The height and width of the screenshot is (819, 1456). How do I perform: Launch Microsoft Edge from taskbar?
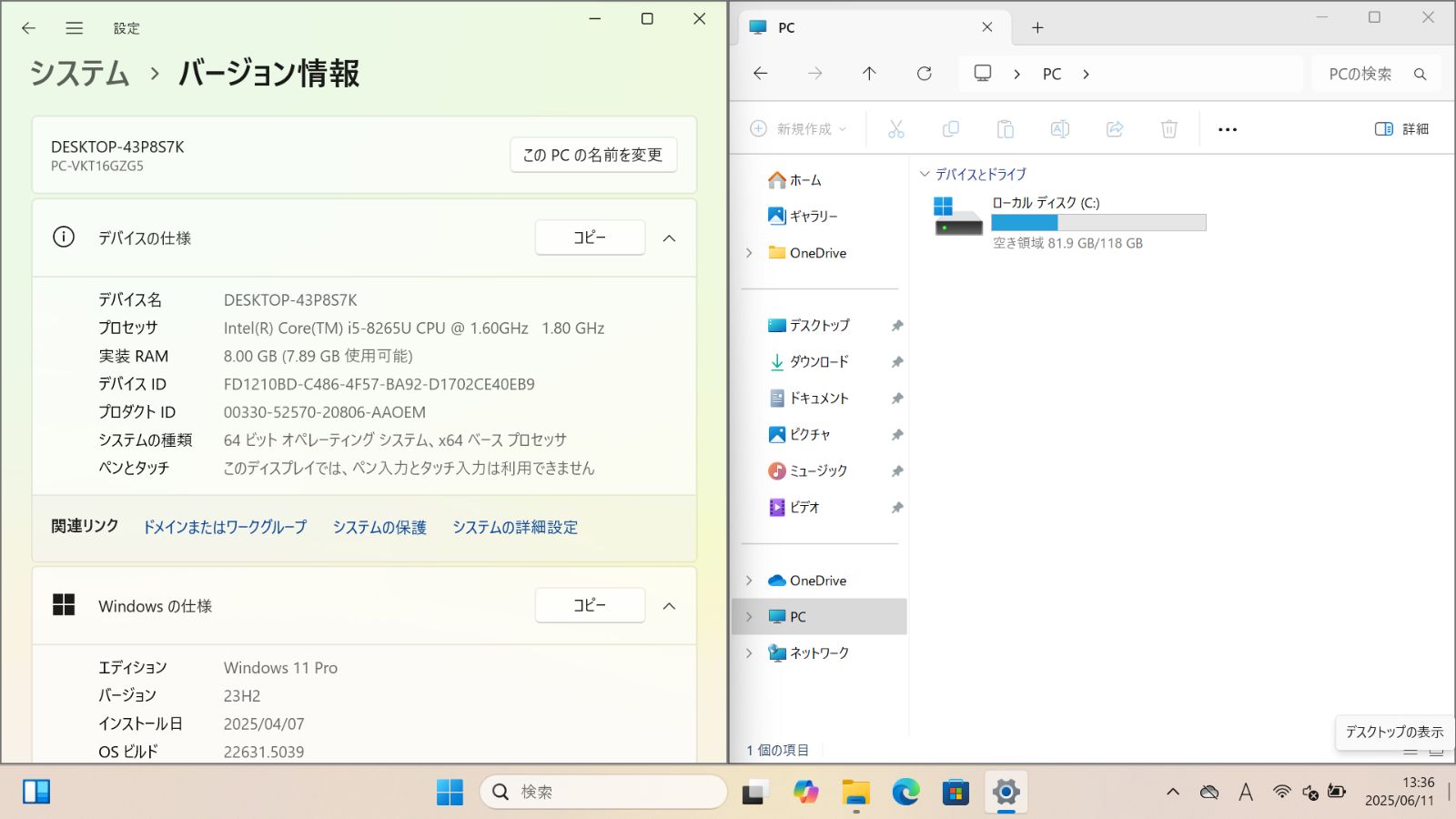click(905, 792)
